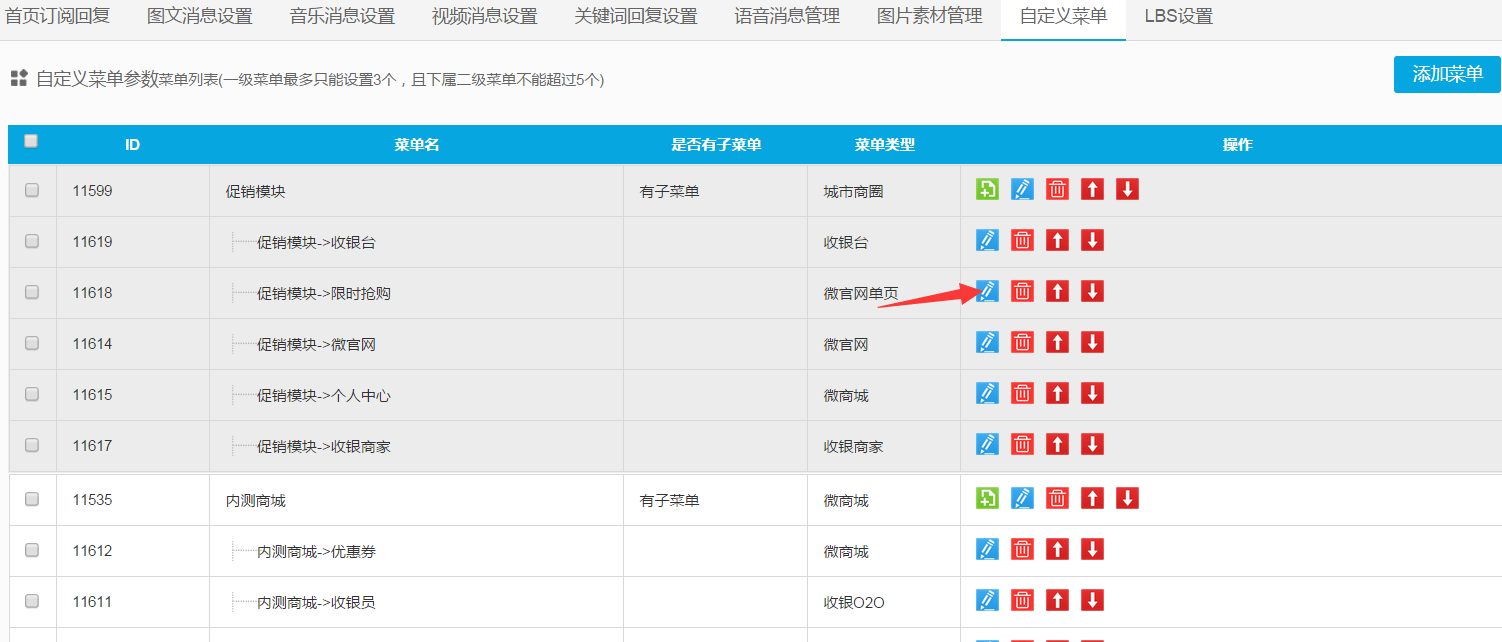Delete submenu row 11619
The width and height of the screenshot is (1502, 642).
point(1022,240)
